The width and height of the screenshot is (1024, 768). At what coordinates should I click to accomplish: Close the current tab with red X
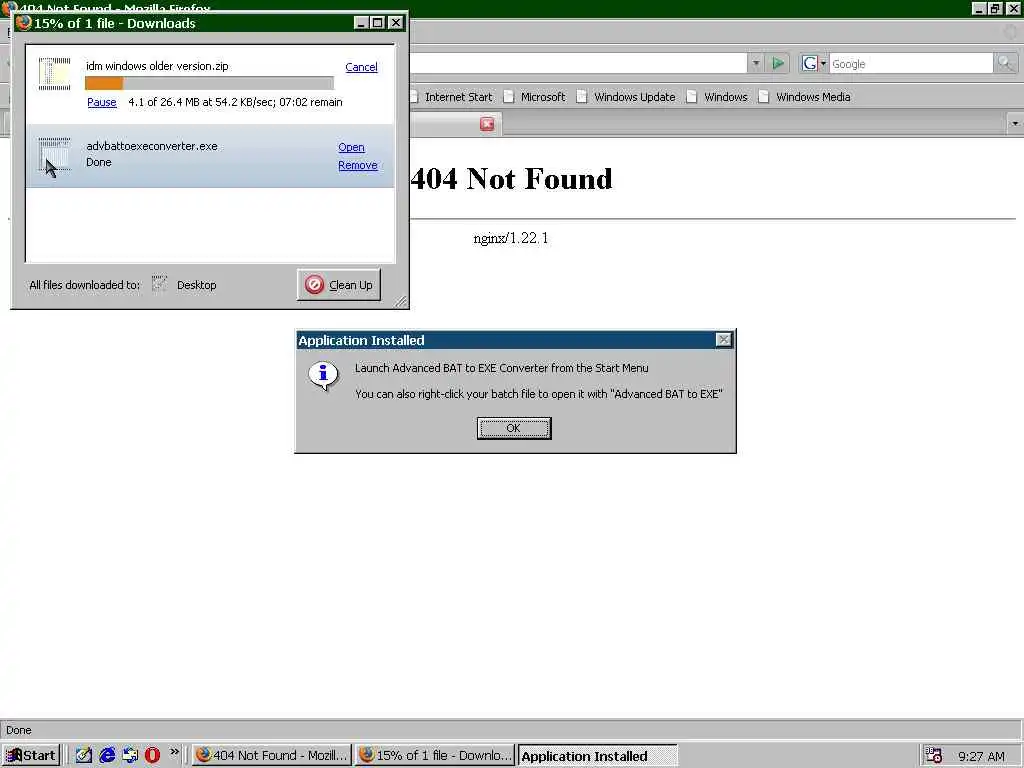(x=487, y=124)
